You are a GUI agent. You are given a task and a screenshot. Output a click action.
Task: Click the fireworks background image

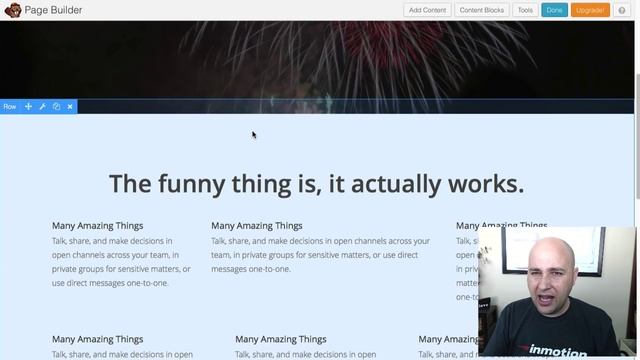point(317,59)
